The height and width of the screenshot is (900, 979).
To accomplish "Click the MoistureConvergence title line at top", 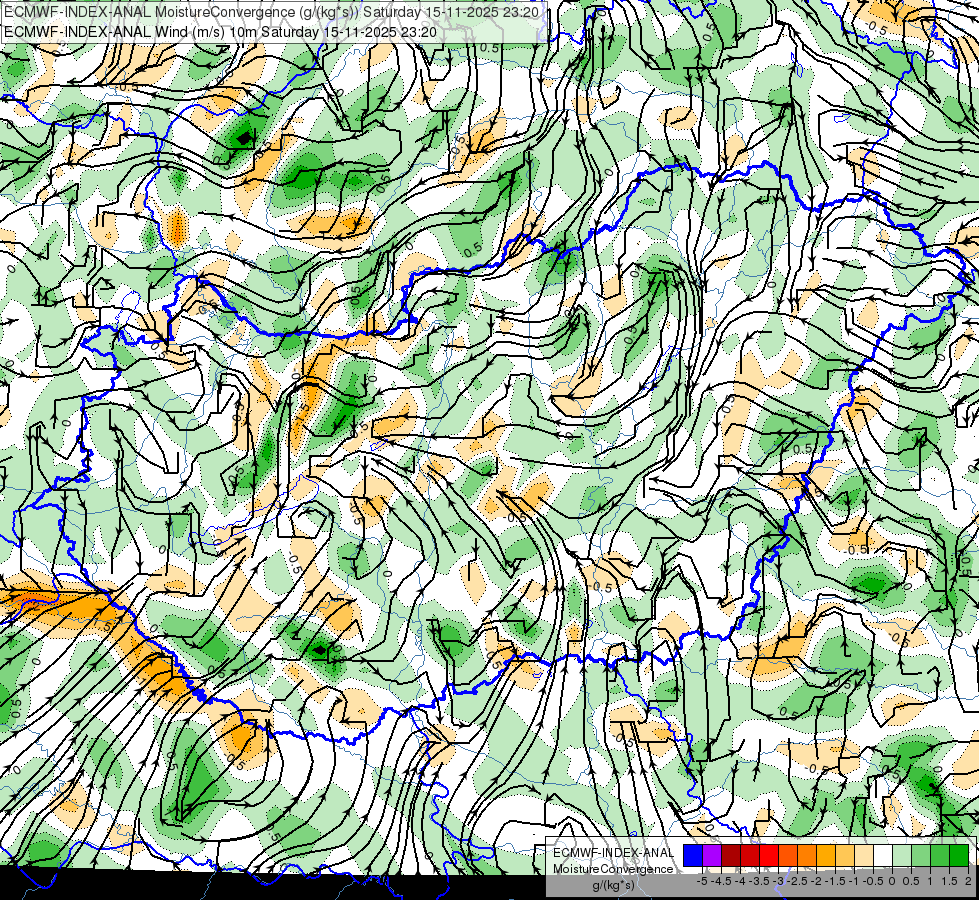I will coord(272,12).
